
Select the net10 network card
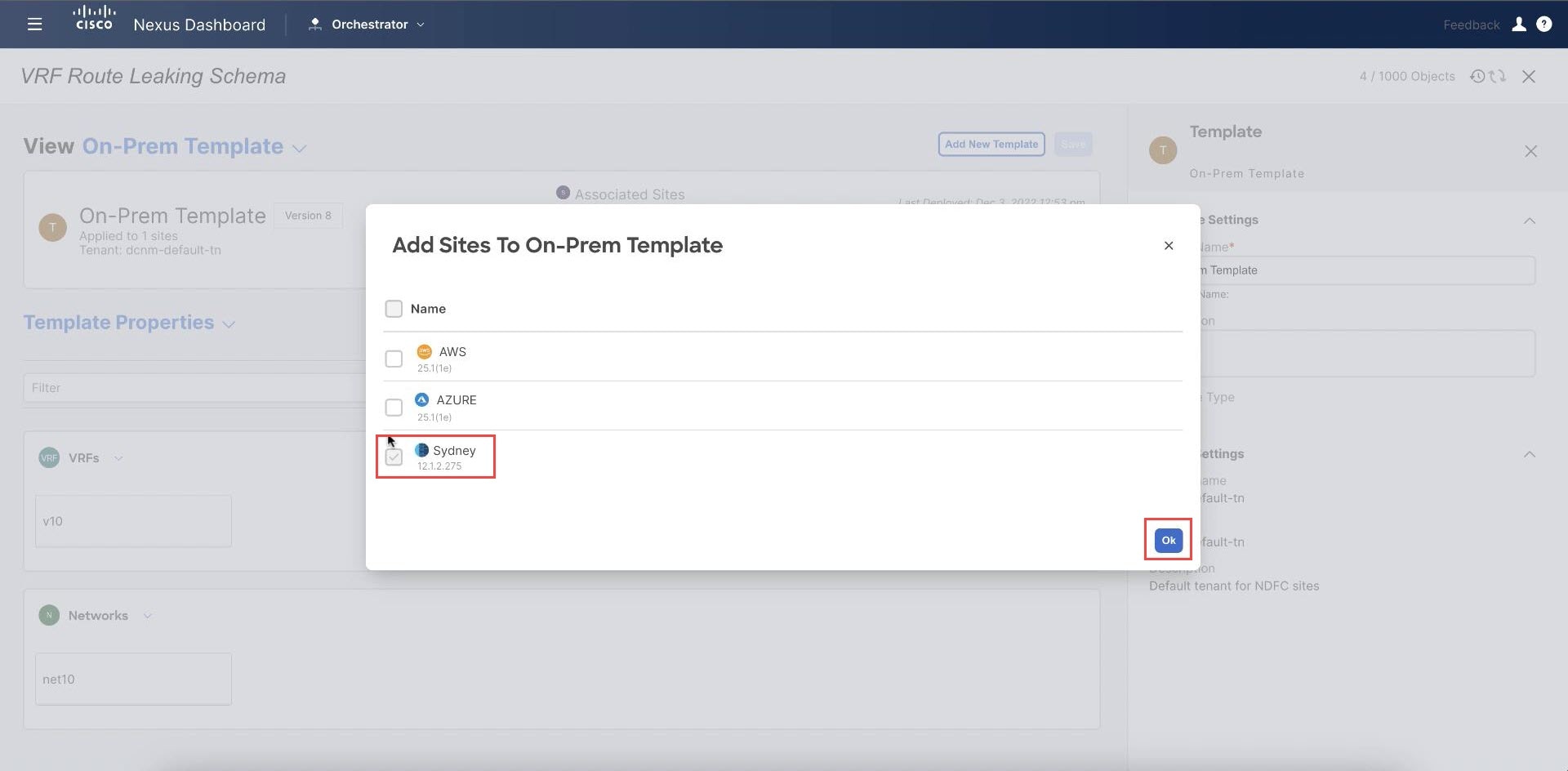(133, 679)
